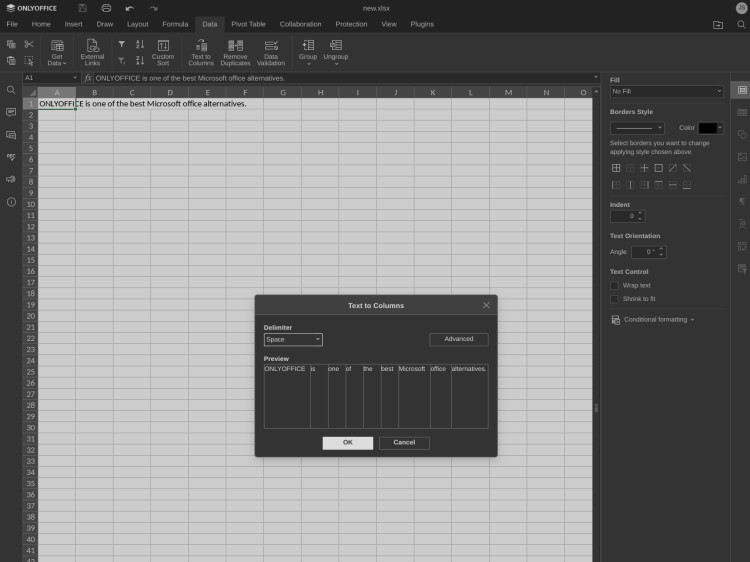Screen dimensions: 750x562
Task: Undo the last action
Action: coord(130,8)
